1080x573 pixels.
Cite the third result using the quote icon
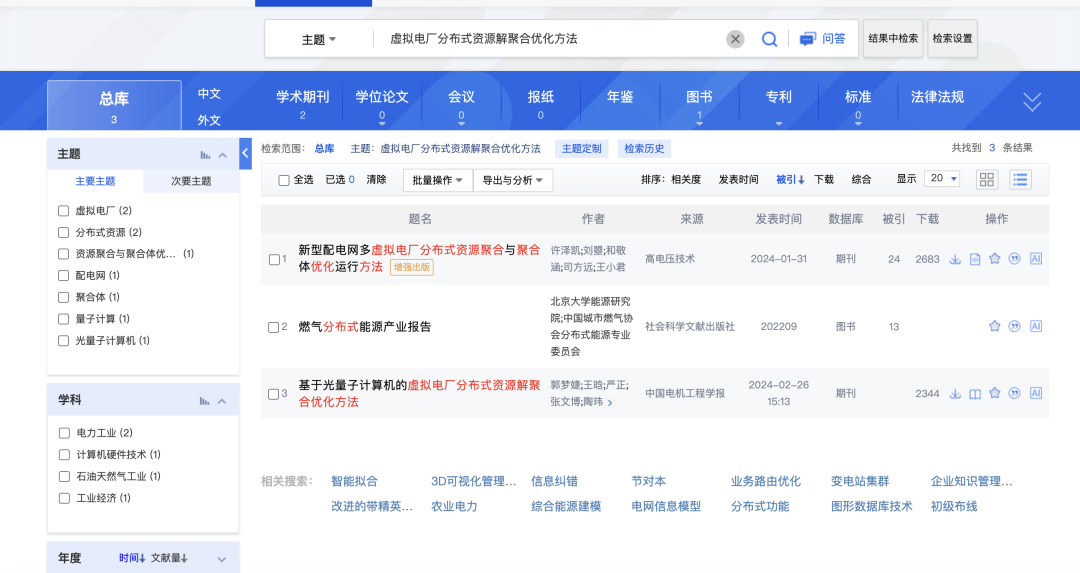(1015, 393)
